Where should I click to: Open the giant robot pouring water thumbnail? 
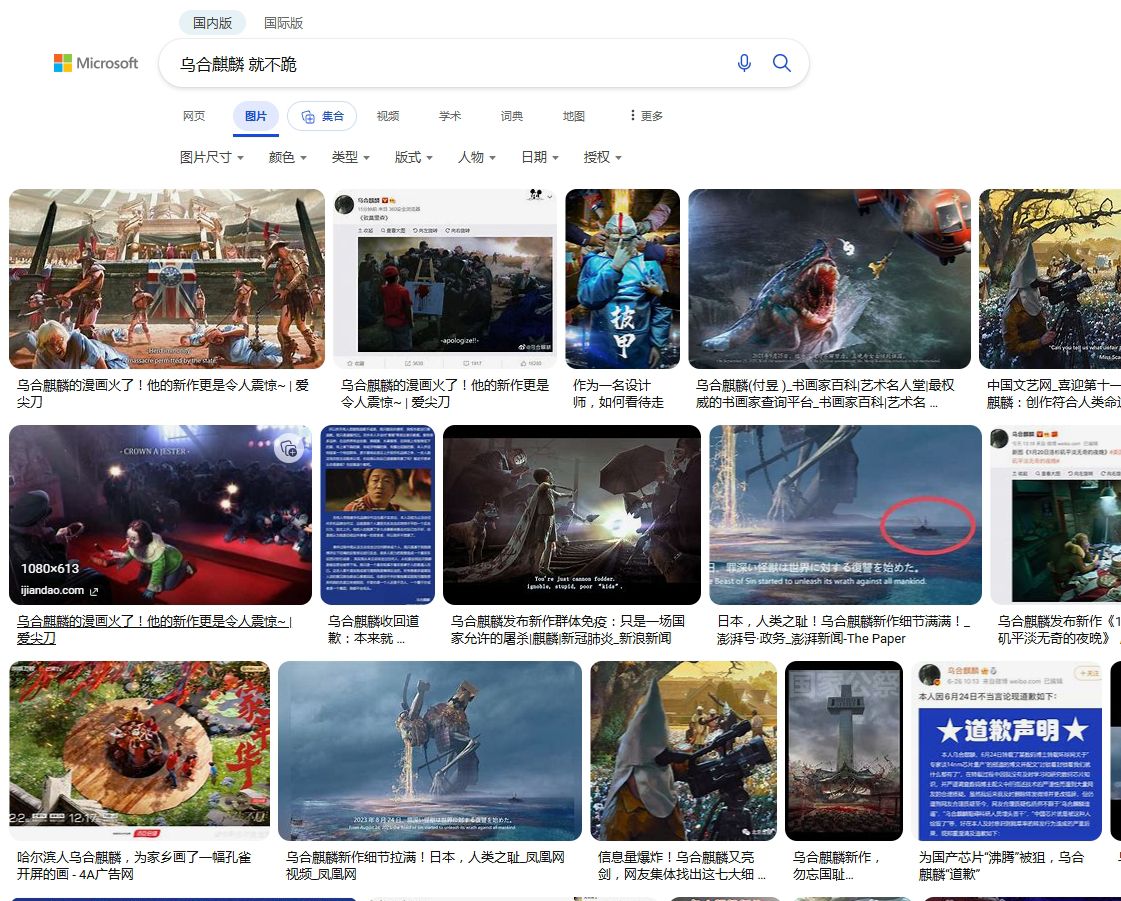pyautogui.click(x=430, y=751)
